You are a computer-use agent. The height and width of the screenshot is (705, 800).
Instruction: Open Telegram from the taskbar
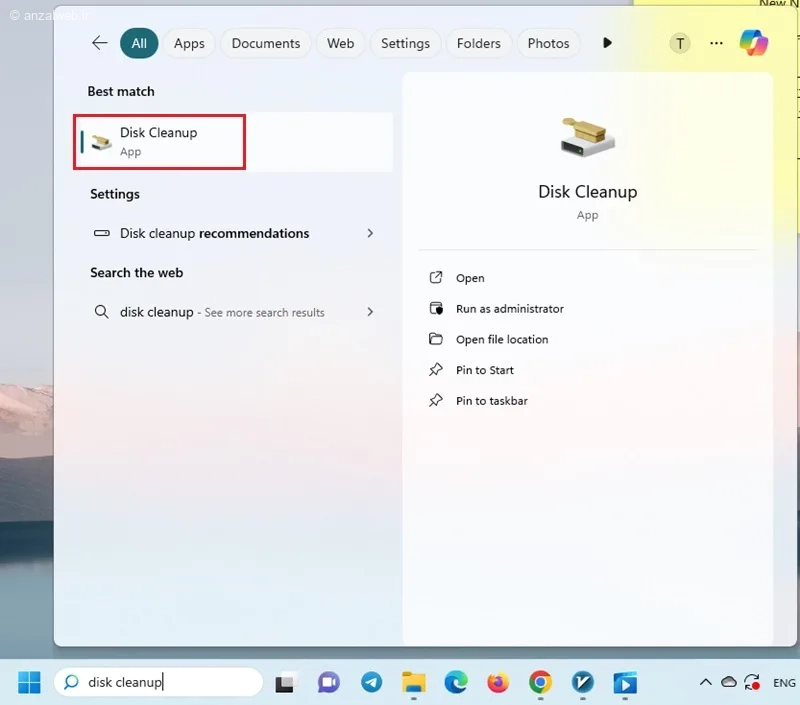(x=371, y=683)
